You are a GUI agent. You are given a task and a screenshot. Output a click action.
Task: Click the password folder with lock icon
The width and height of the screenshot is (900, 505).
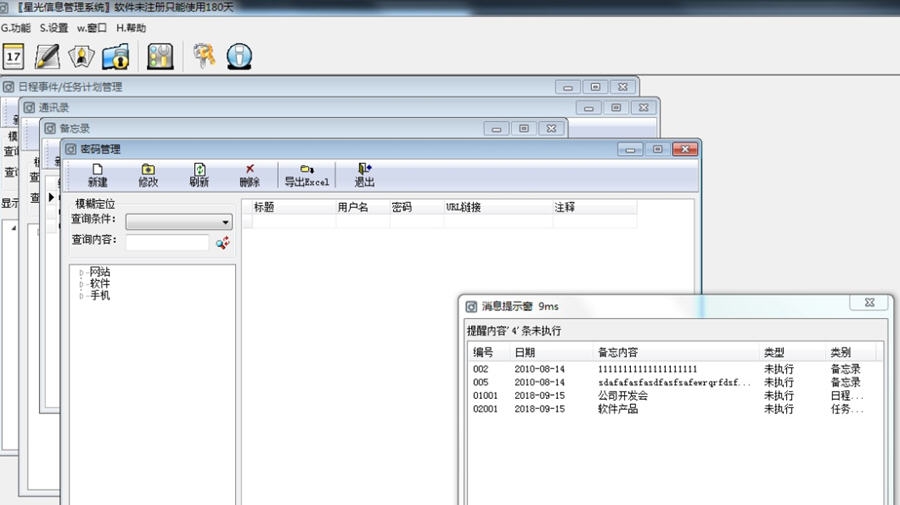click(x=116, y=56)
